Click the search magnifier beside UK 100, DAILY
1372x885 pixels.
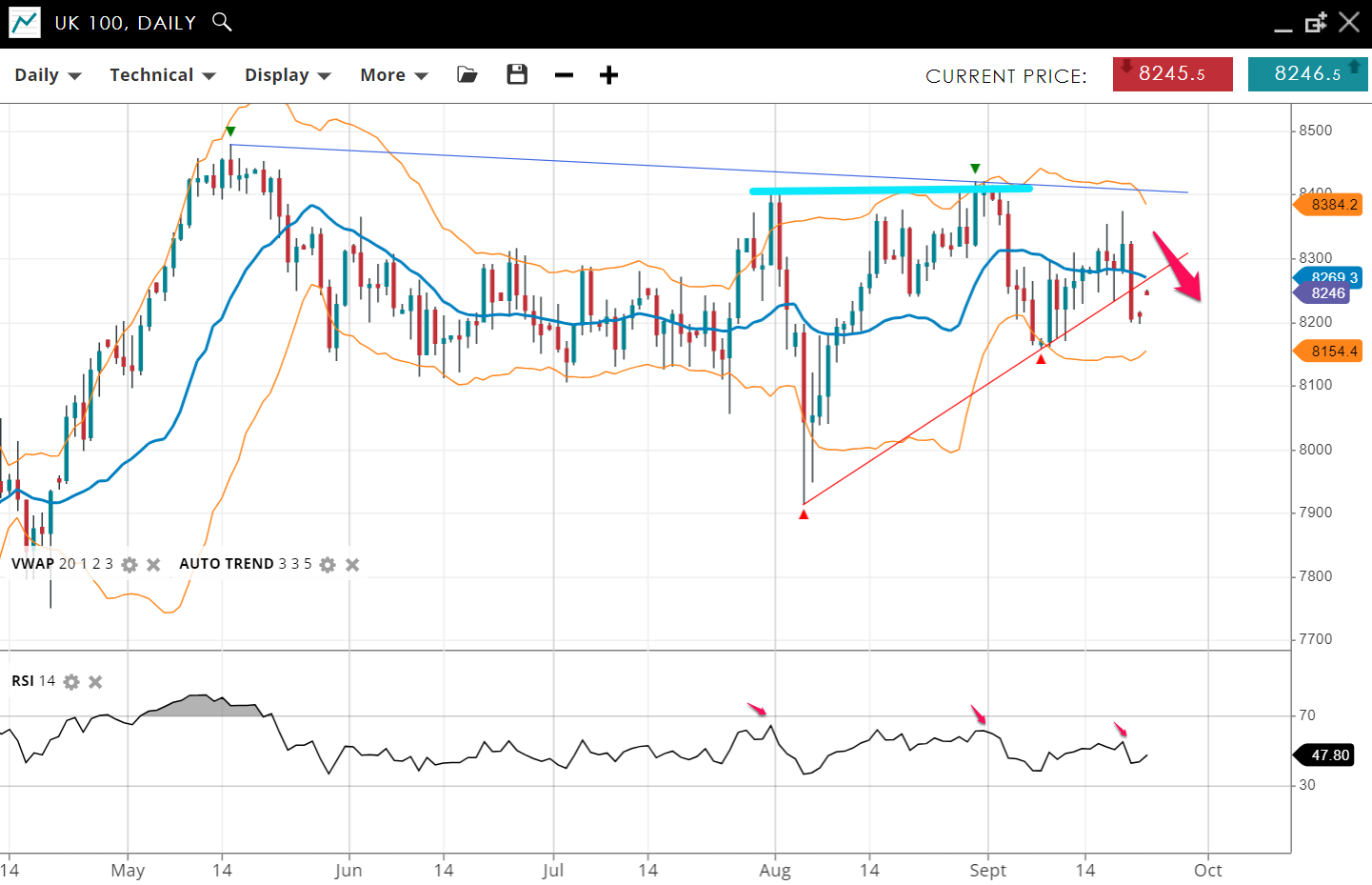point(222,22)
